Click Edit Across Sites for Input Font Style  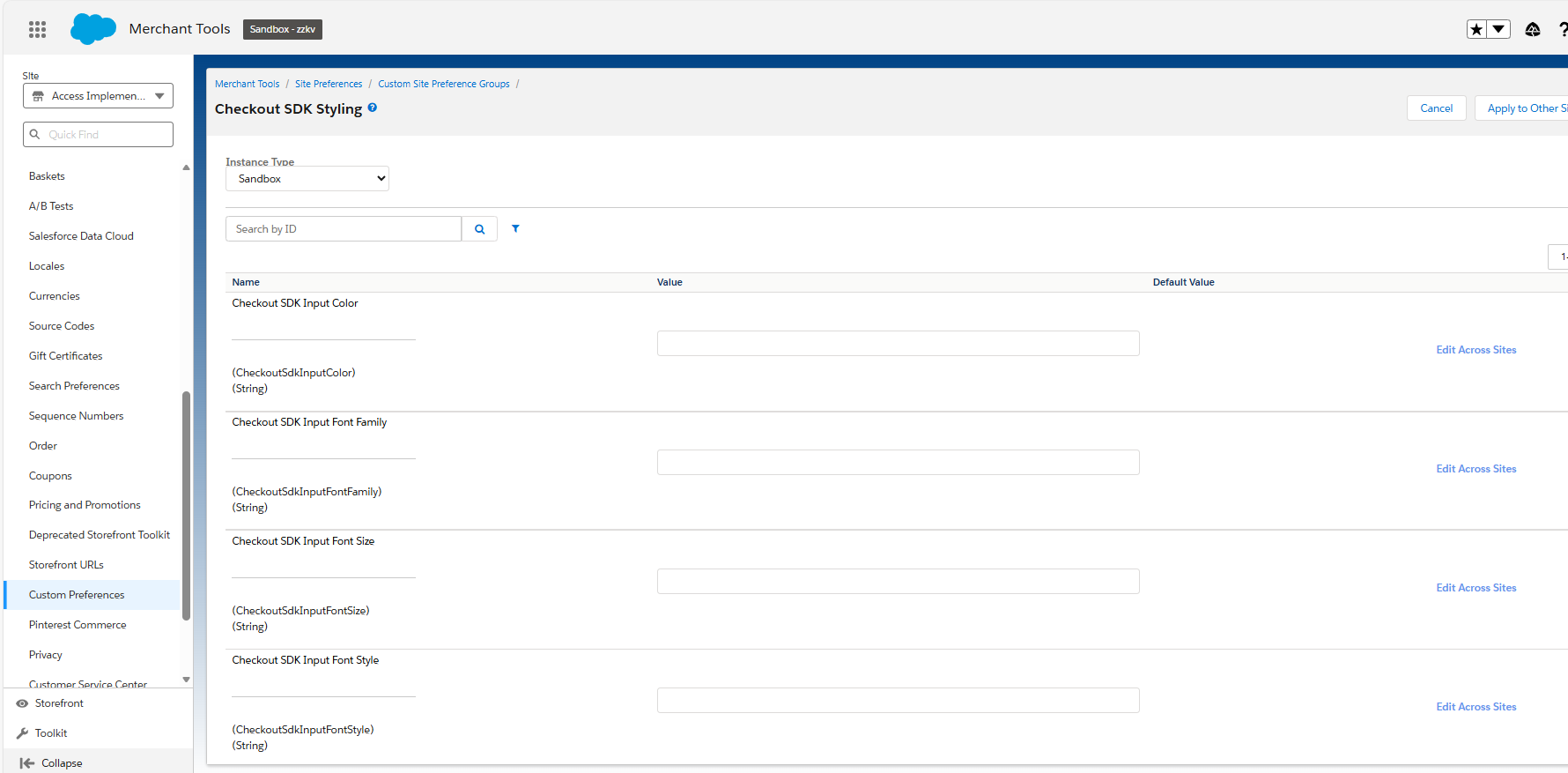1476,707
